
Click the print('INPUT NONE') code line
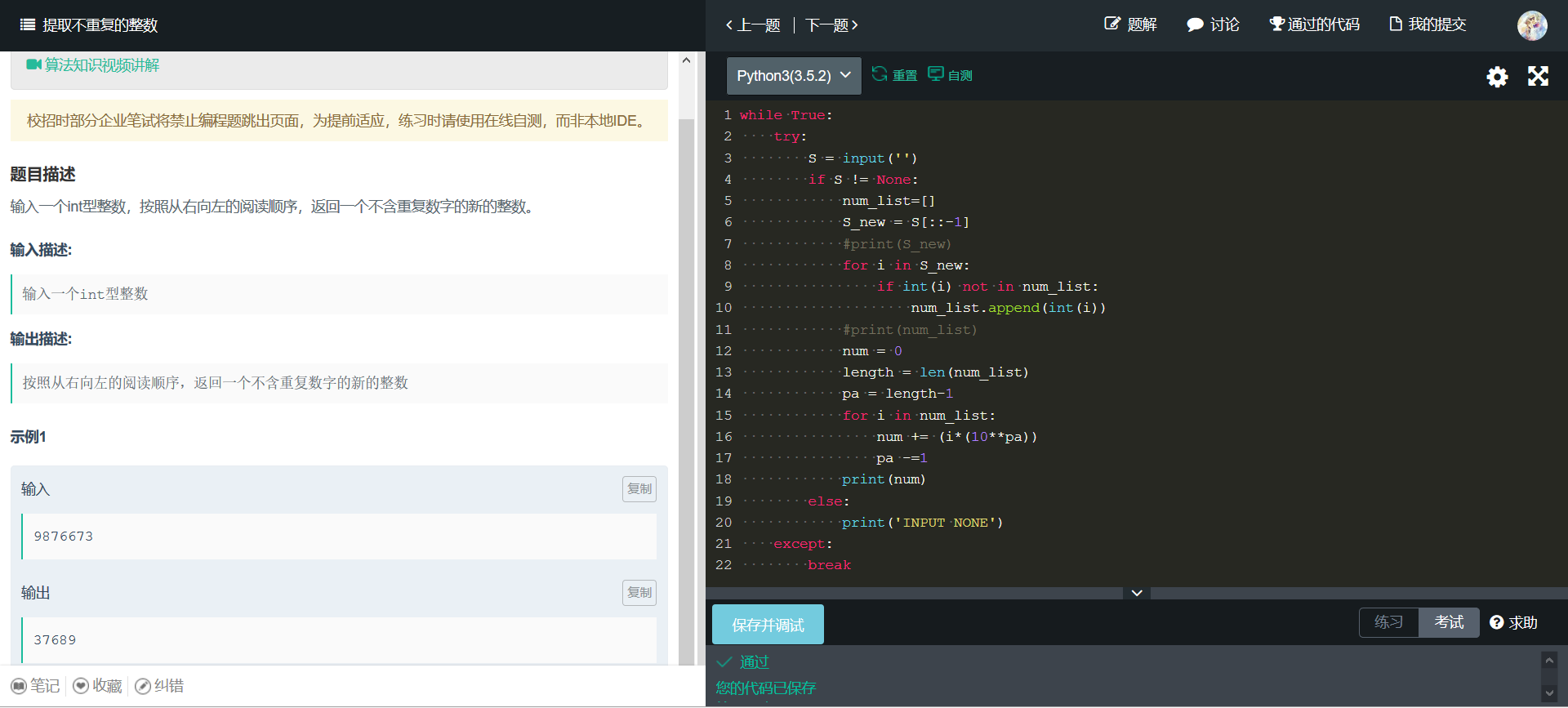923,523
